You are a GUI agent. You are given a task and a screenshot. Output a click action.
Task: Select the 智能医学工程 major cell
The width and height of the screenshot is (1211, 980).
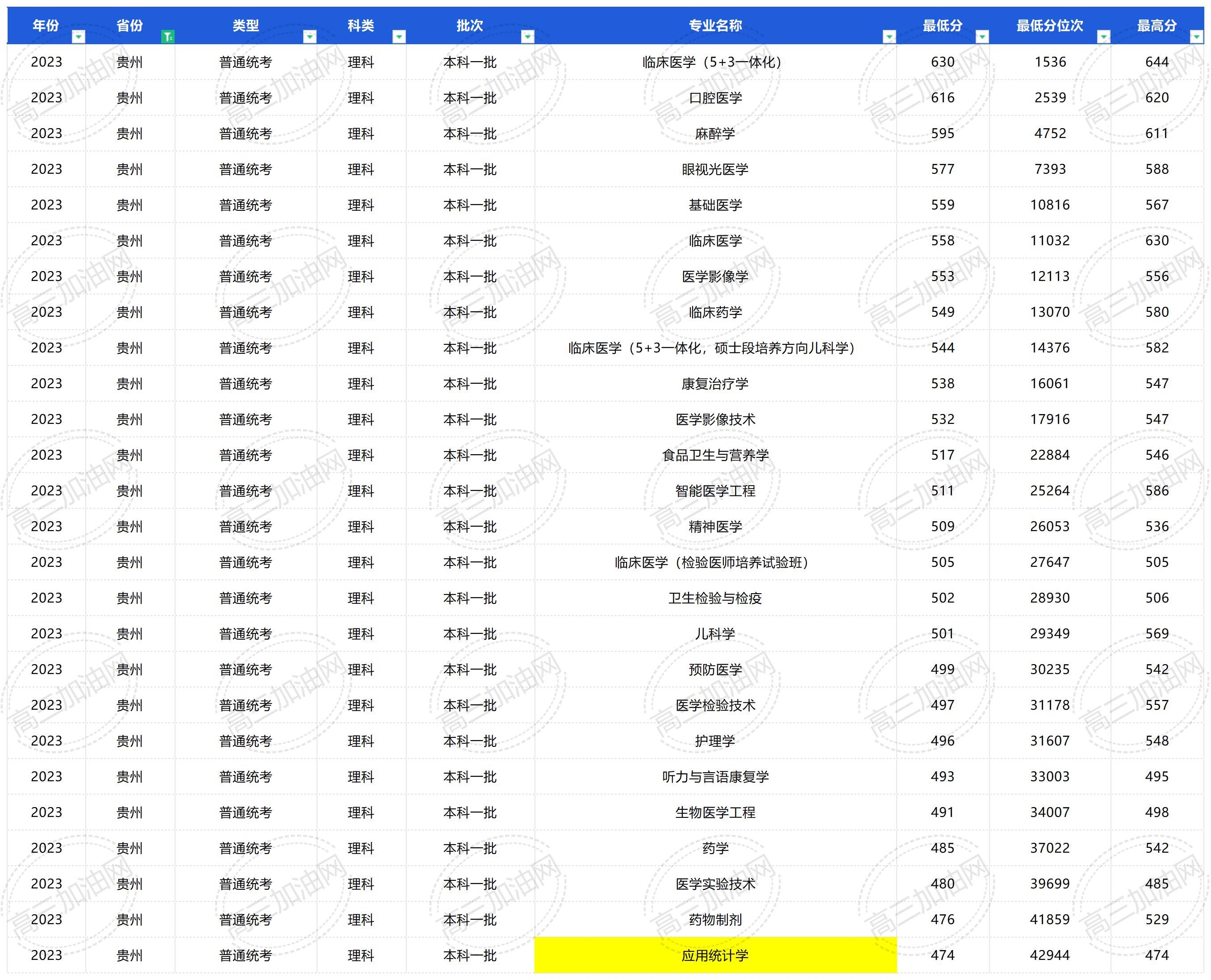tap(715, 491)
